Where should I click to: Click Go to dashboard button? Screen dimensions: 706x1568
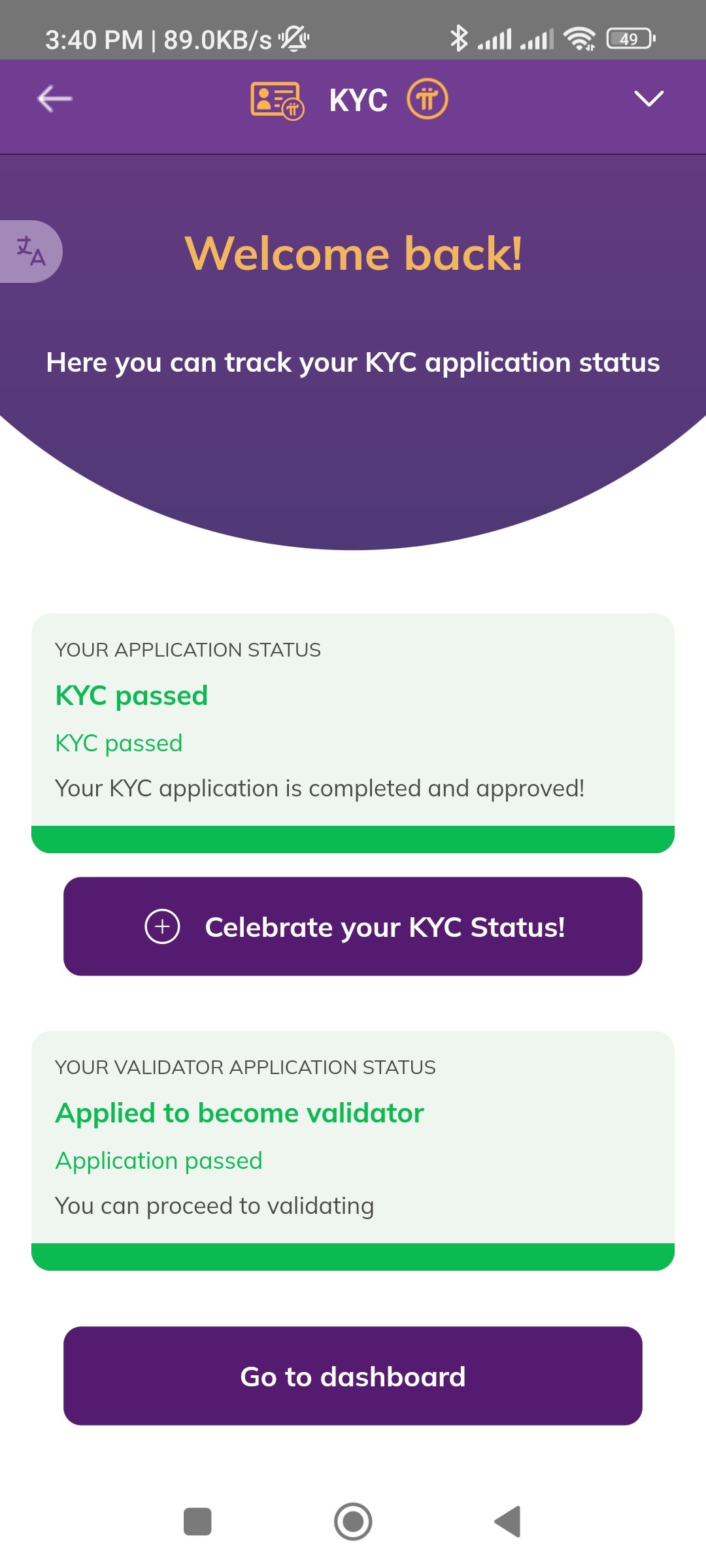(353, 1376)
